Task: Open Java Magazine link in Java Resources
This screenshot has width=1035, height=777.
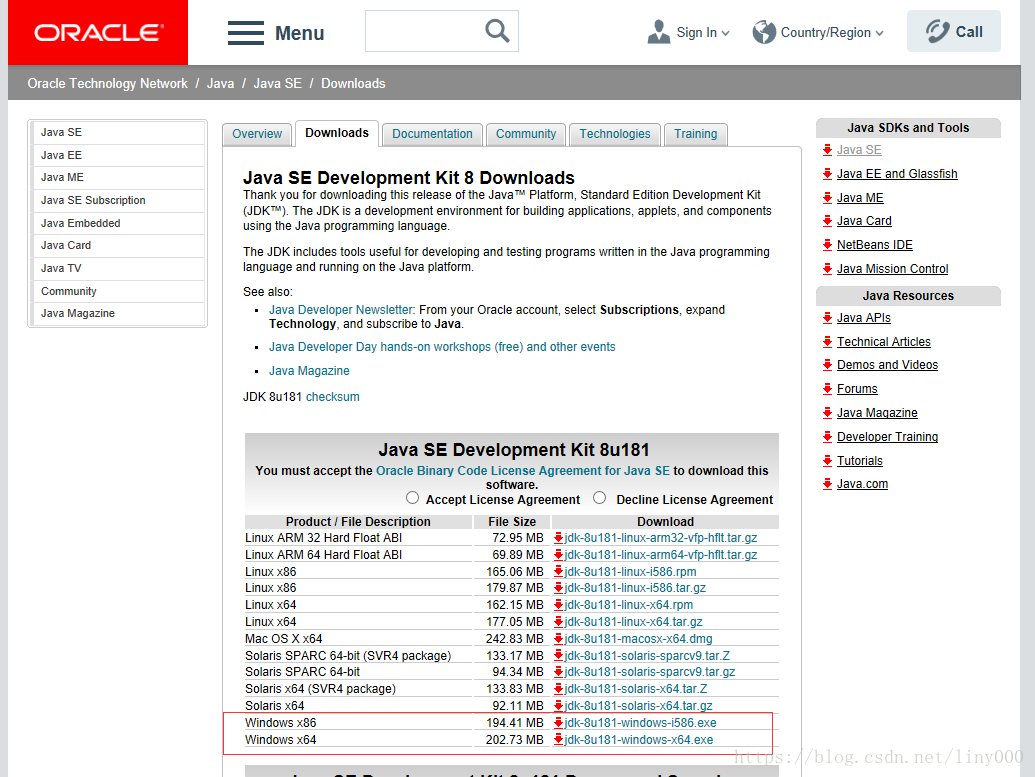Action: pyautogui.click(x=877, y=413)
